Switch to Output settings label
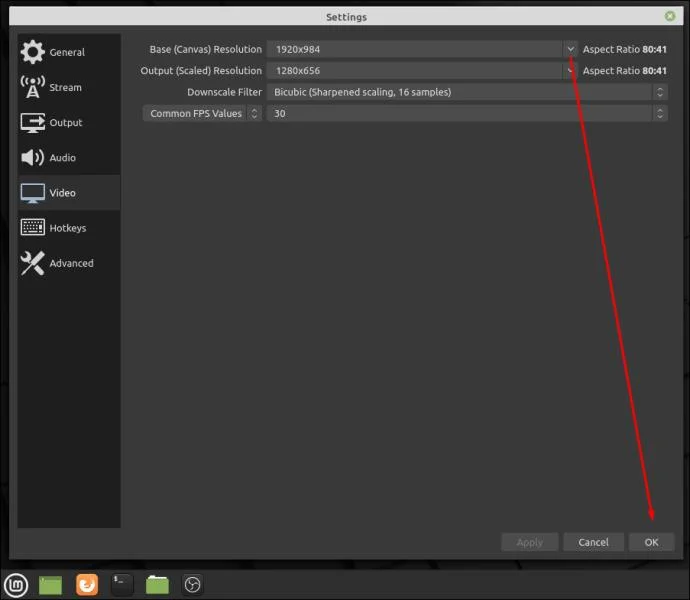 66,122
